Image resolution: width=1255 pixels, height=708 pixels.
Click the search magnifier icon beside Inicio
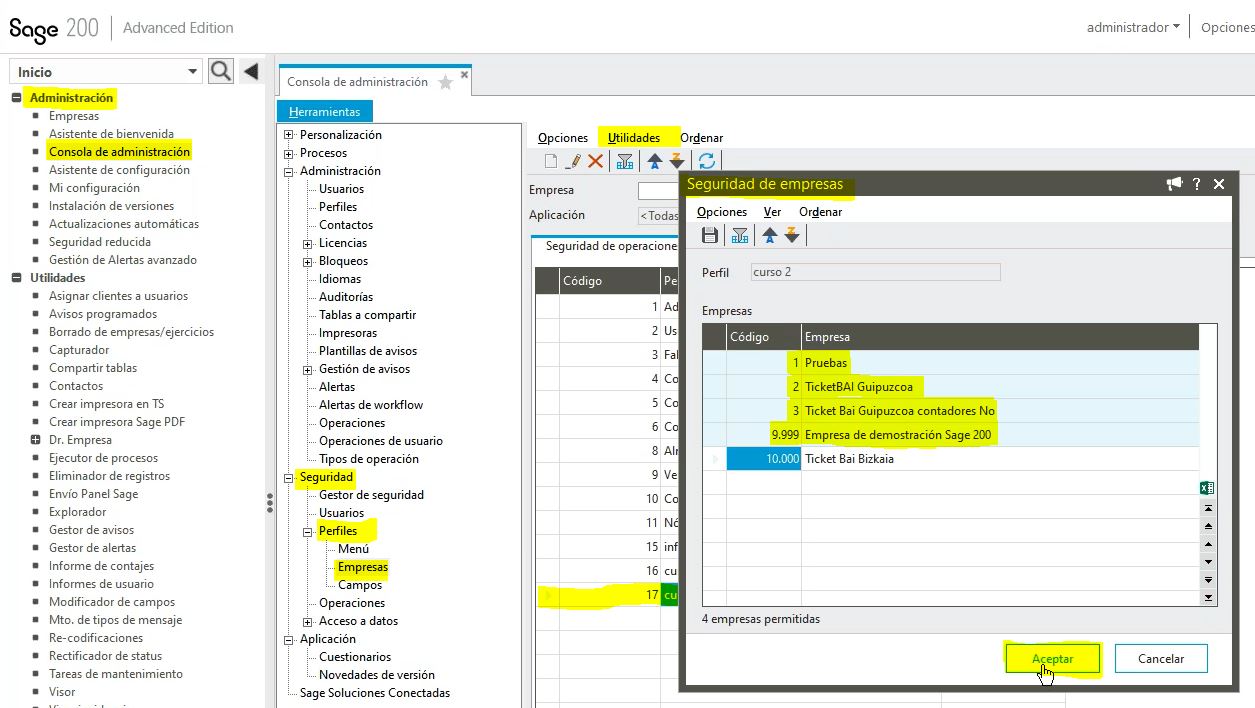[x=221, y=71]
